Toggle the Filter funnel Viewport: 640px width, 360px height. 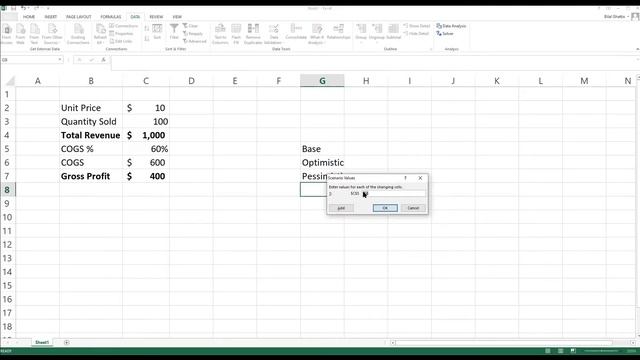coord(174,32)
